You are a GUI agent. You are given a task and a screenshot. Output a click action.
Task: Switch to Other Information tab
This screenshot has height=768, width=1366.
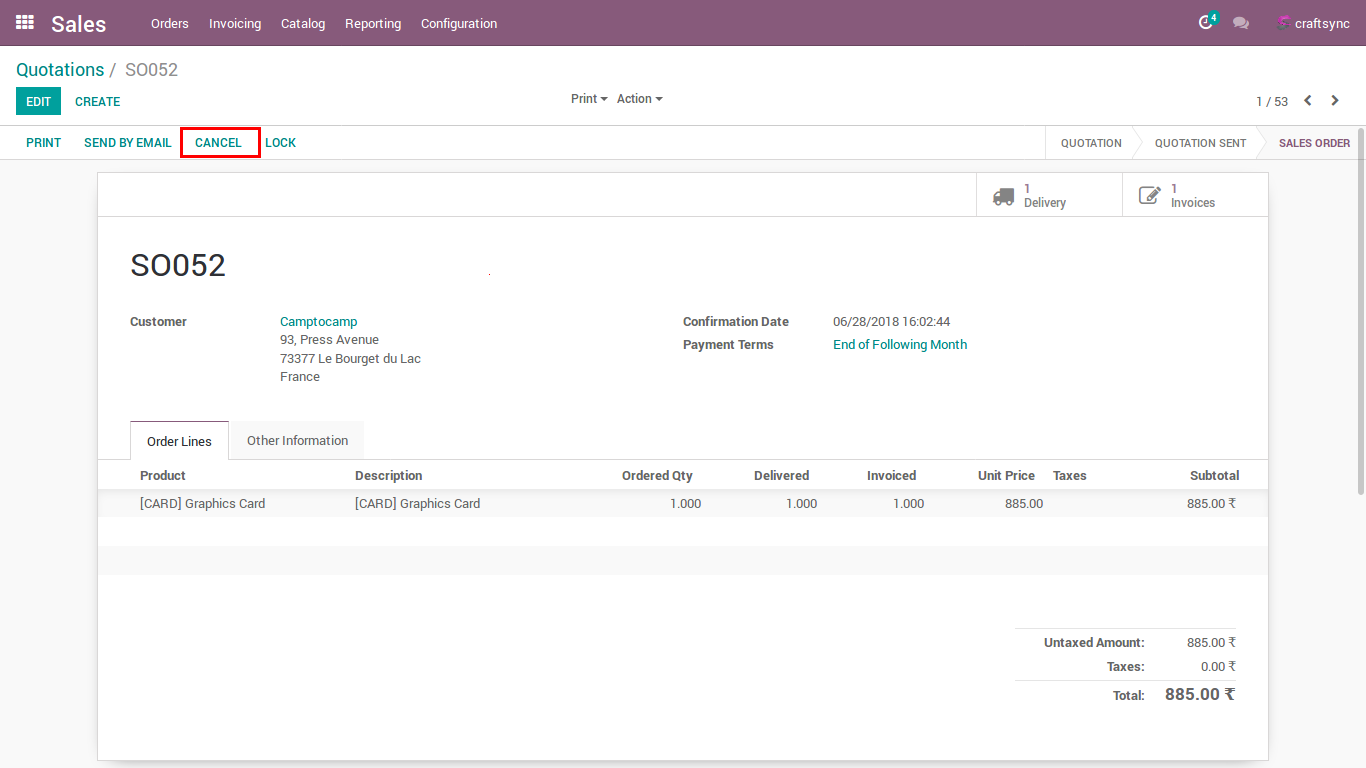[297, 441]
